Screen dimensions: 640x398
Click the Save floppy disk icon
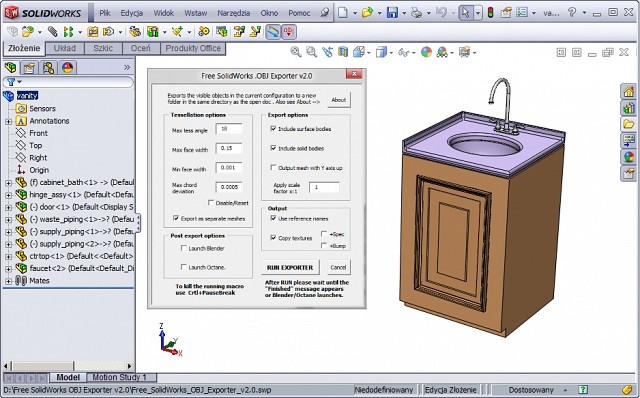[392, 13]
